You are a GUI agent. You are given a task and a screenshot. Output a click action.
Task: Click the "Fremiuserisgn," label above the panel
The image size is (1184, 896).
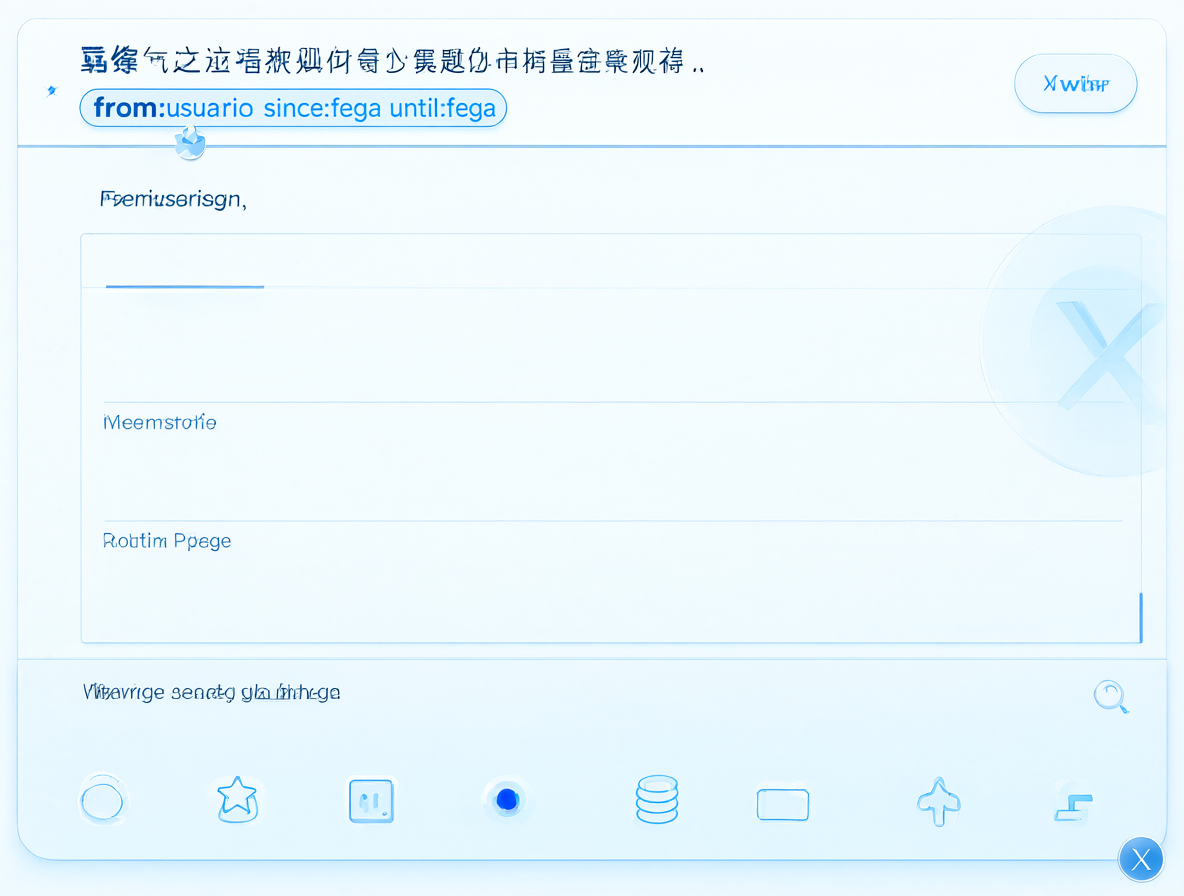click(173, 199)
